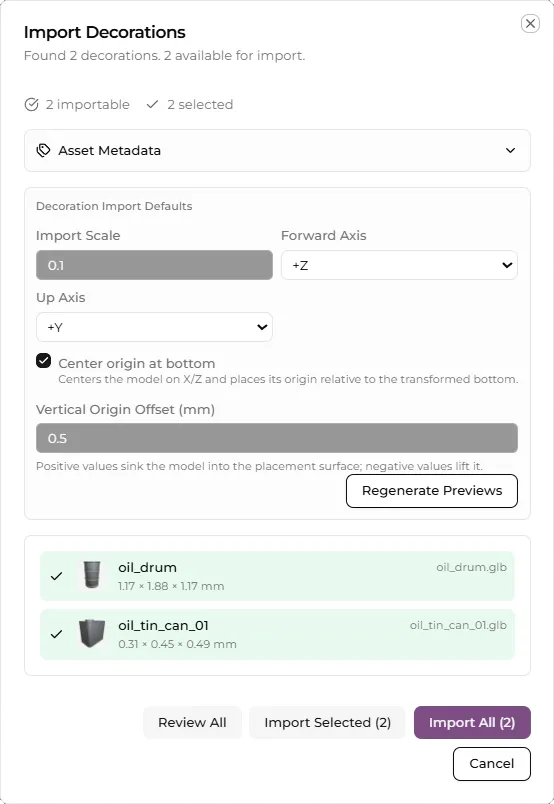Click dimensions 0.31 × 0.45 × 0.49 mm
554x804 pixels.
coord(177,644)
